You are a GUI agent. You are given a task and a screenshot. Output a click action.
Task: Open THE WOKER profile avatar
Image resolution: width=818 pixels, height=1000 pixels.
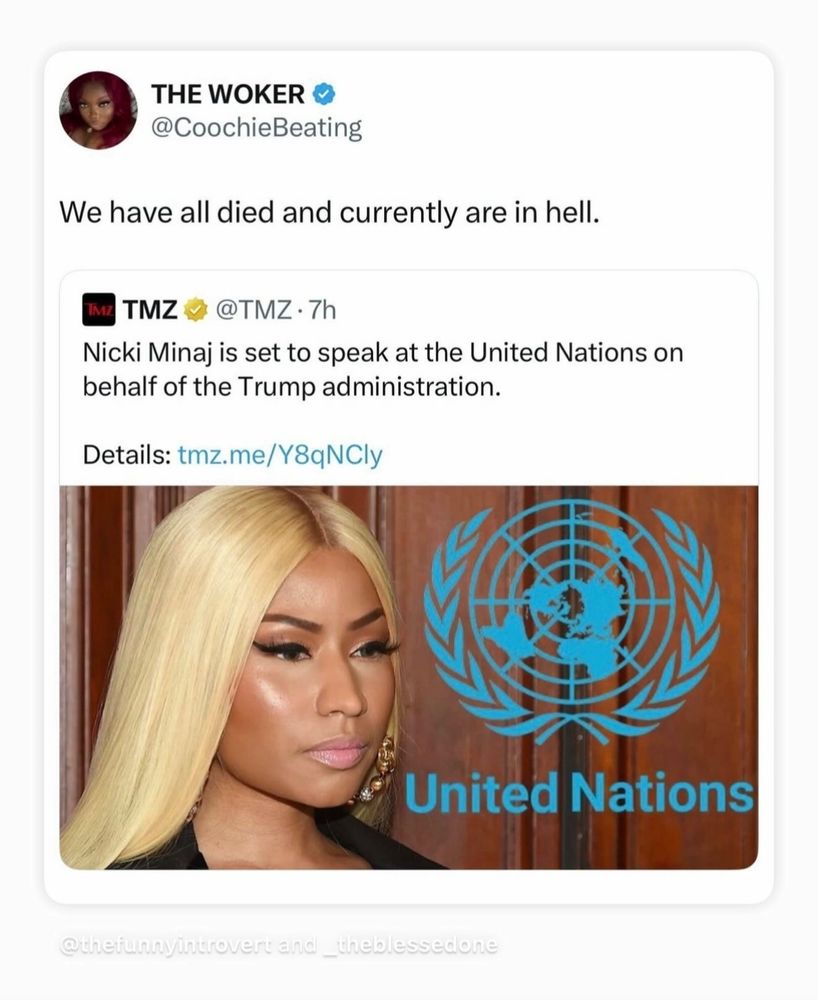(98, 110)
